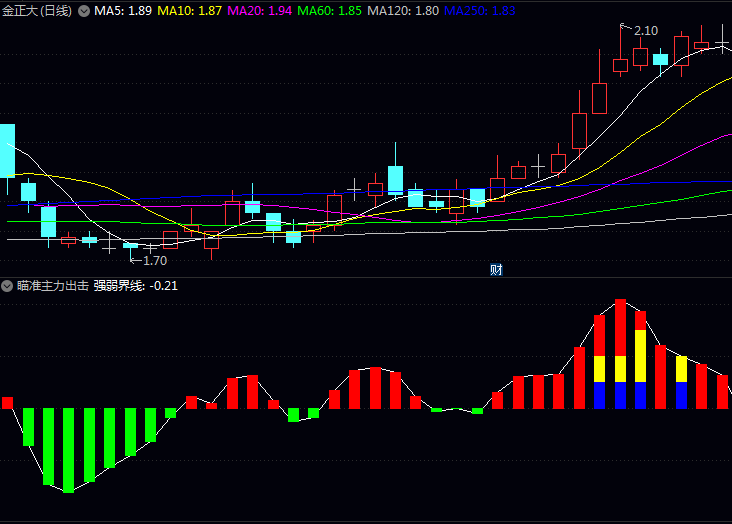Click the cyan candlestick below the 2.10 peak
This screenshot has height=524, width=732.
[x=660, y=60]
